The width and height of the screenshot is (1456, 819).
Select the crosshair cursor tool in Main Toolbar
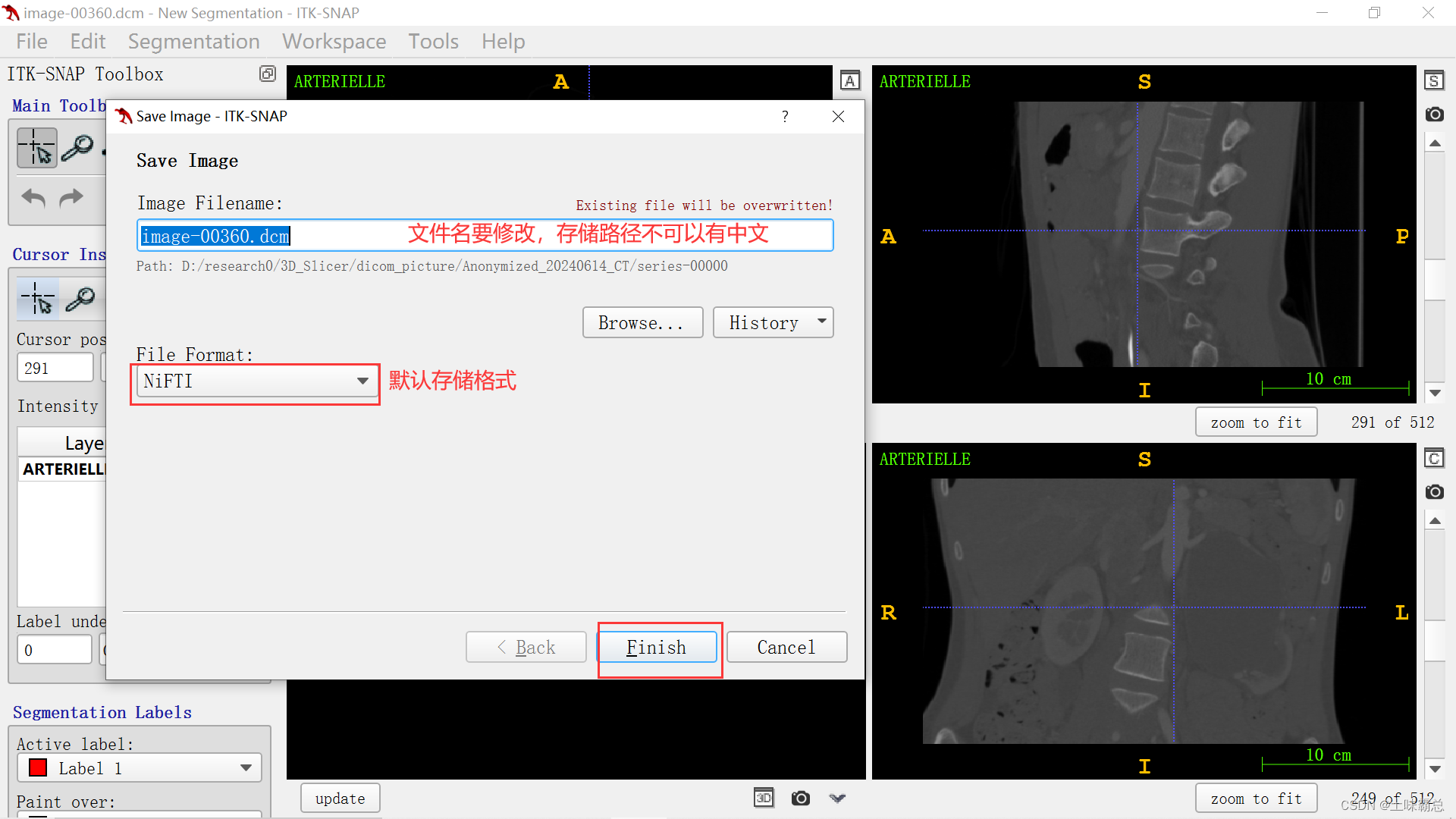[36, 147]
